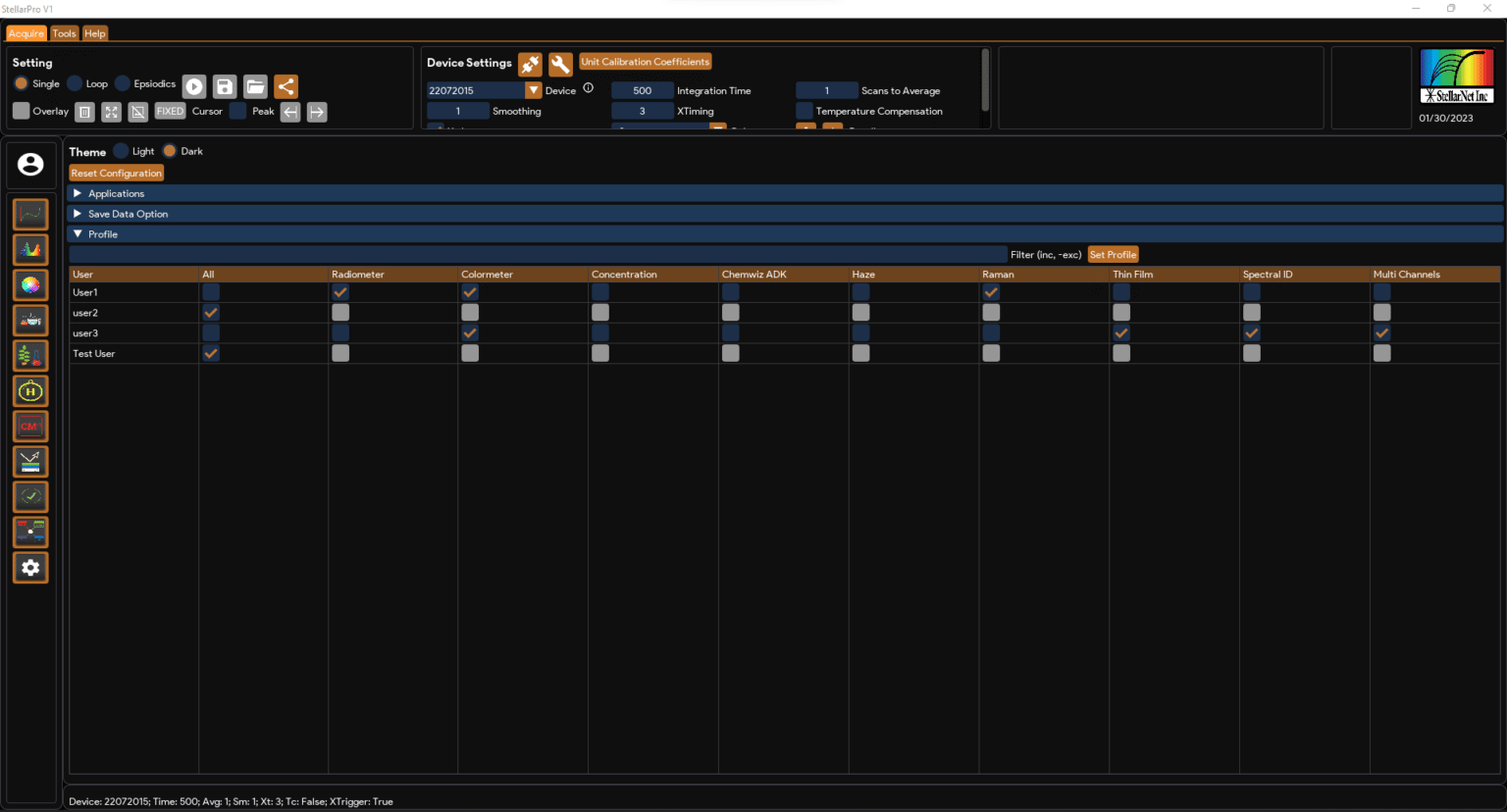Image resolution: width=1507 pixels, height=812 pixels.
Task: Open the Chemwiz plant and flask icon
Action: (30, 355)
